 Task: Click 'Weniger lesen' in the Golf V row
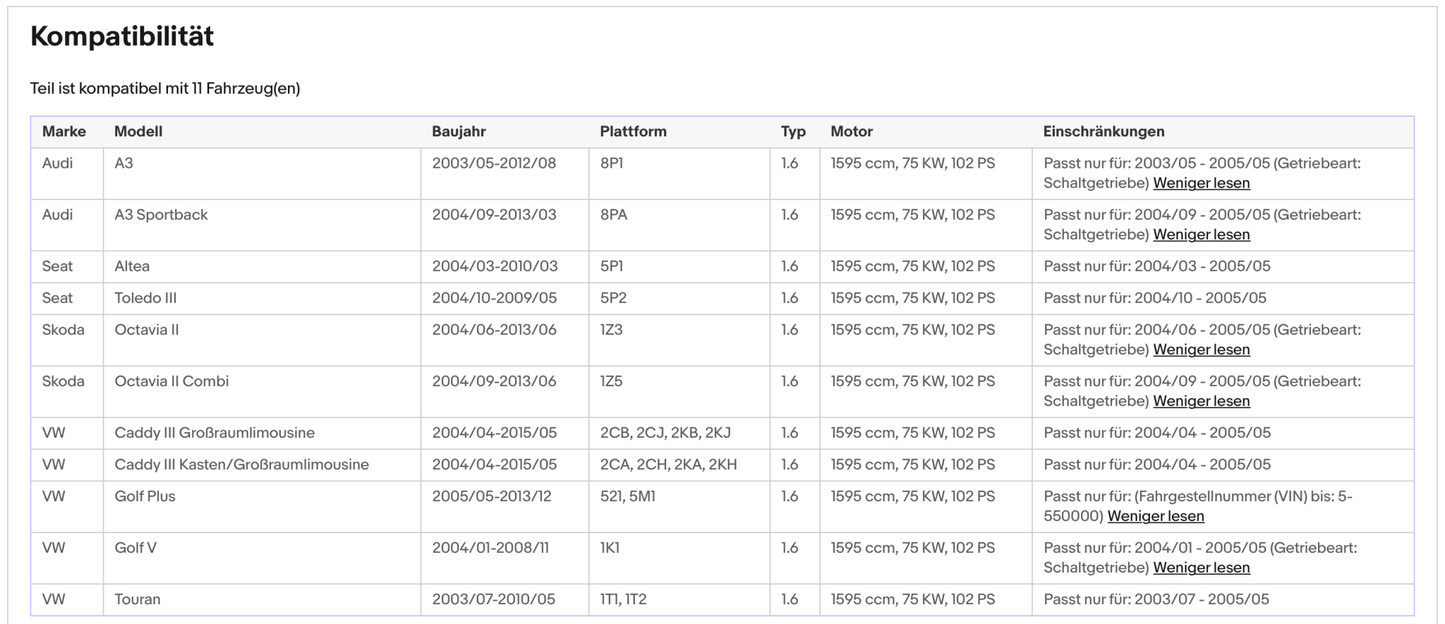1201,568
